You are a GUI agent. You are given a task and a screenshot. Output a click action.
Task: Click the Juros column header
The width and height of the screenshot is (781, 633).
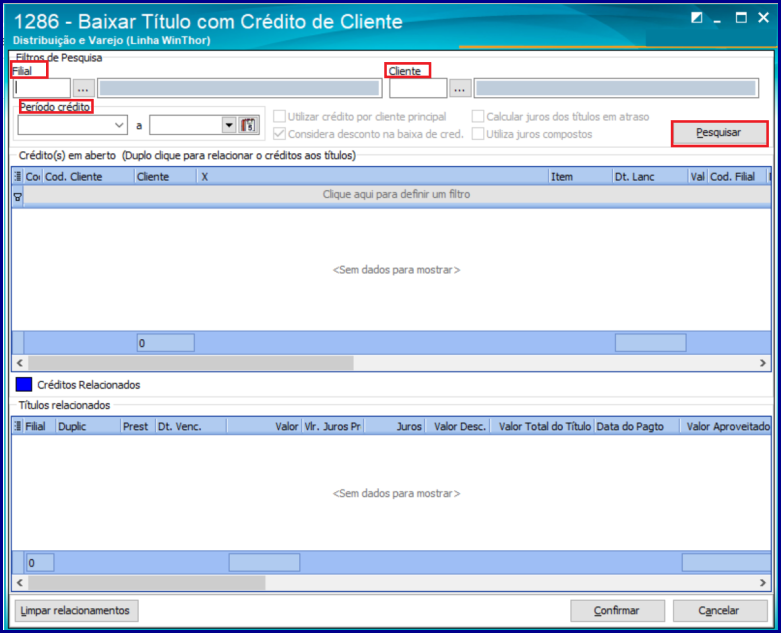[394, 427]
